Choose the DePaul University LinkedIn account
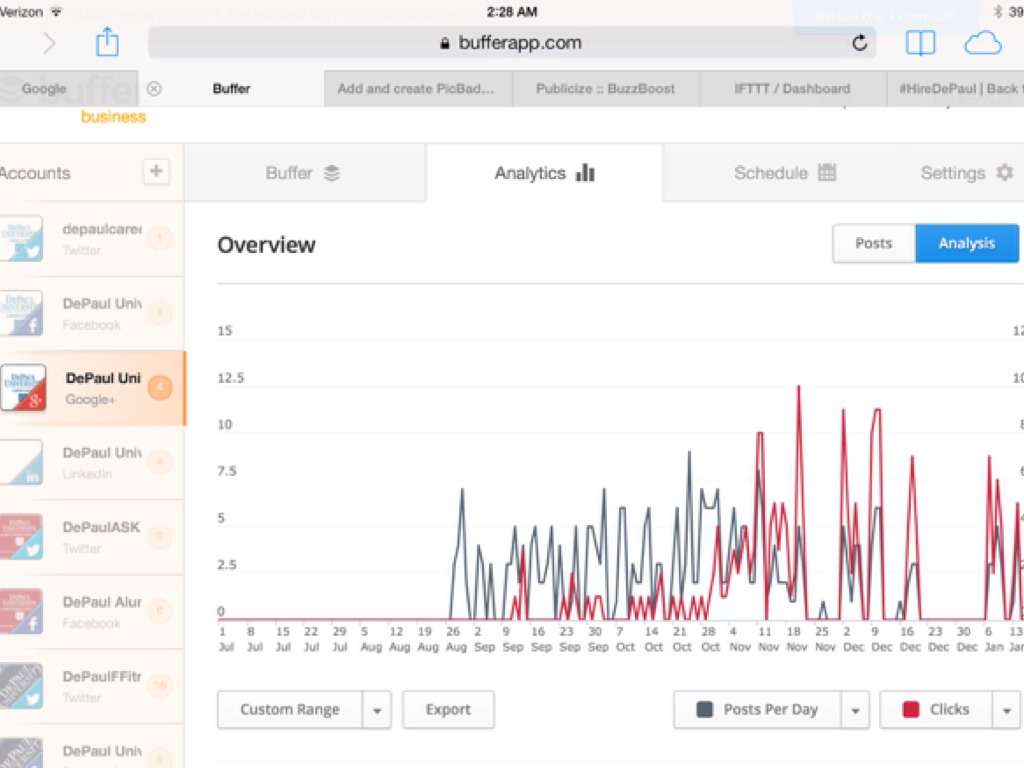1024x768 pixels. coord(90,462)
